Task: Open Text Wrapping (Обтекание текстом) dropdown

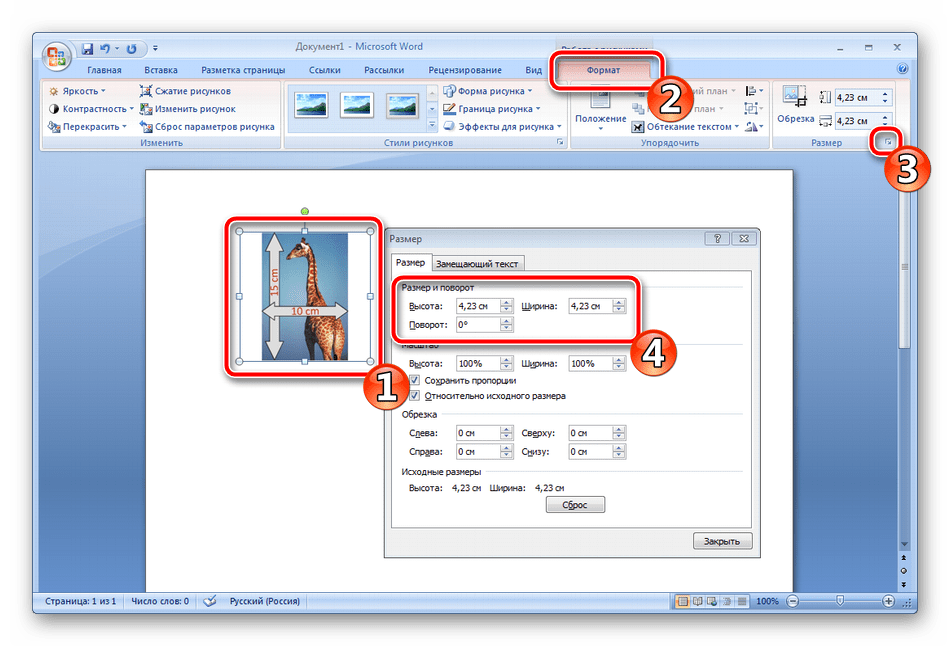Action: (691, 127)
